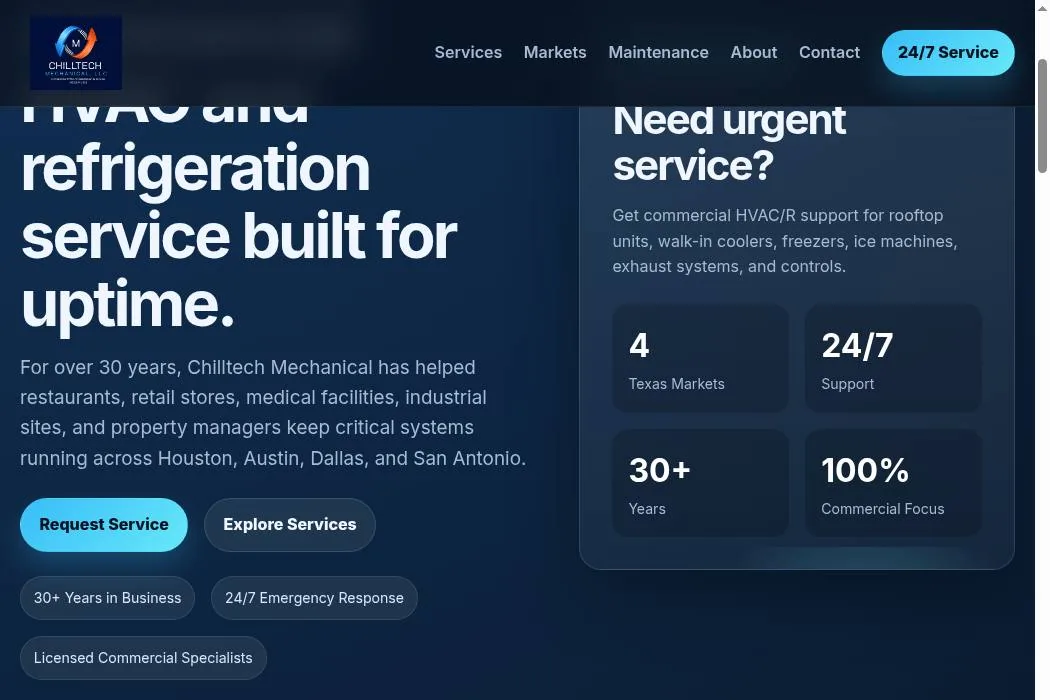The image size is (1050, 700).
Task: Click the Request Service button
Action: click(x=104, y=524)
